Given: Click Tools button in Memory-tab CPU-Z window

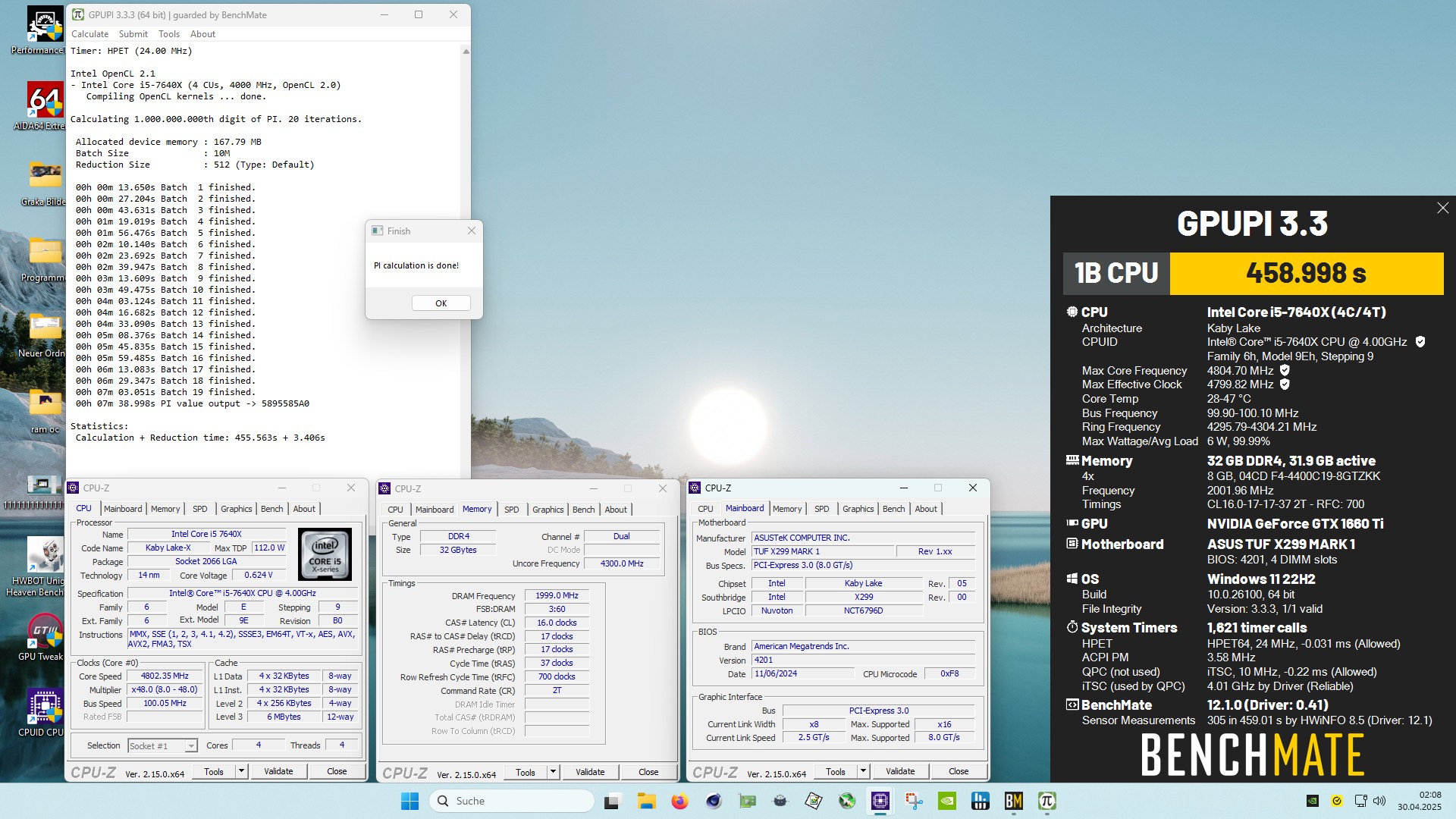Looking at the screenshot, I should [x=526, y=772].
